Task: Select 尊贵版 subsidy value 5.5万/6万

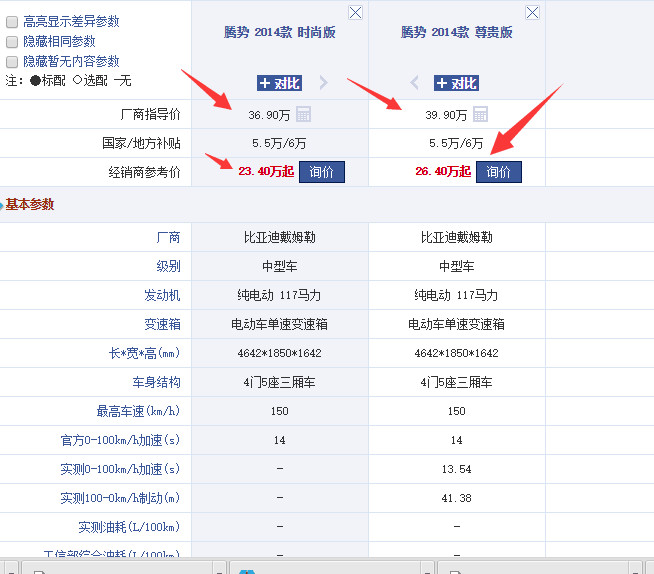Action: (456, 144)
